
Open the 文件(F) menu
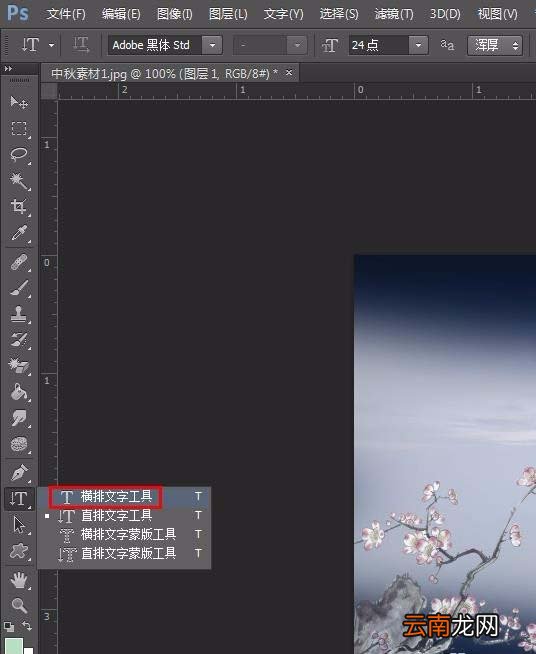[x=66, y=14]
